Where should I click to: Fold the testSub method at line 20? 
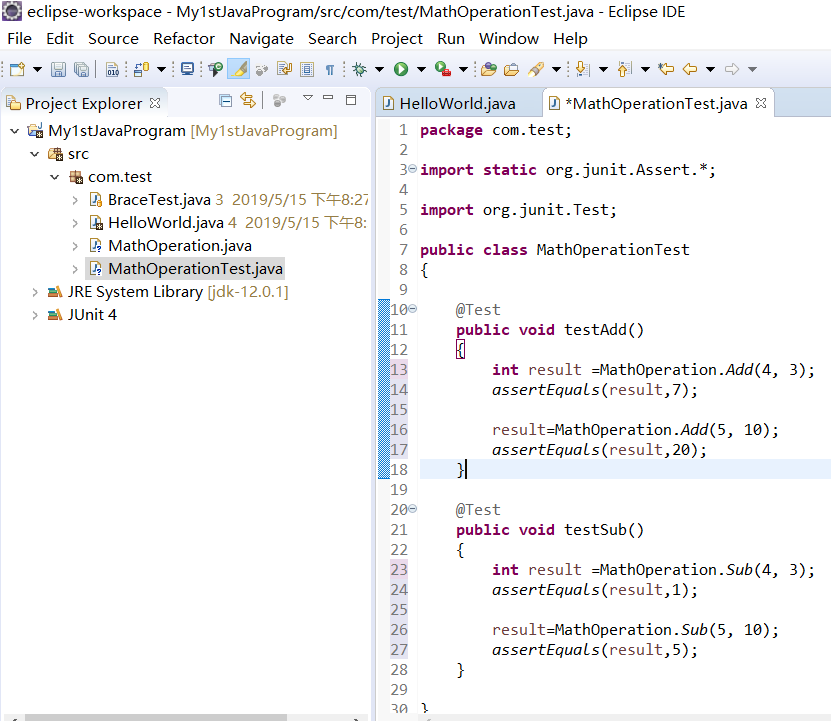pyautogui.click(x=413, y=509)
